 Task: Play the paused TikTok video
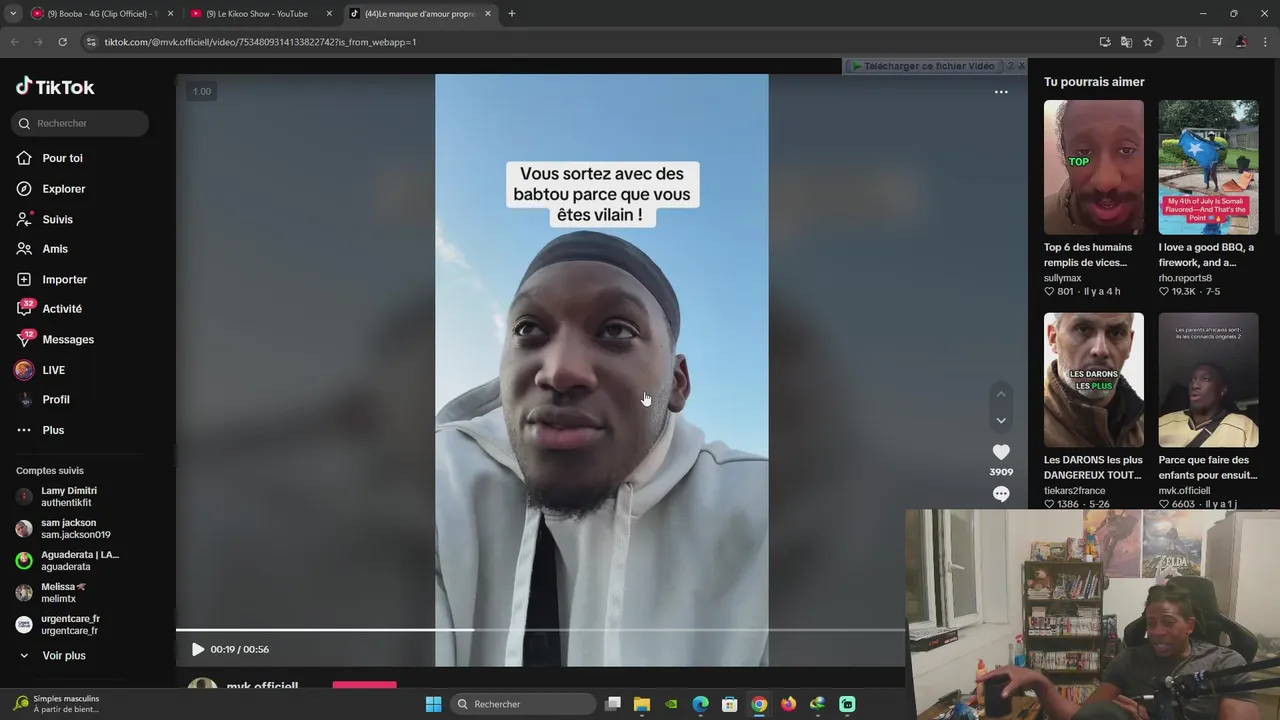pyautogui.click(x=197, y=649)
